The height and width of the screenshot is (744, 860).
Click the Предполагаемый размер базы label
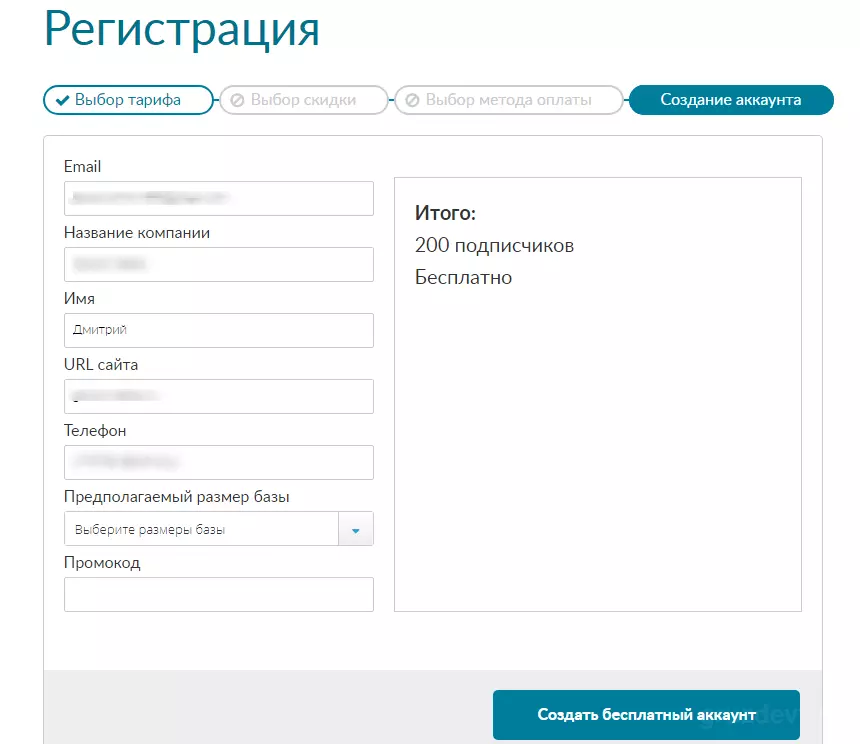pos(177,497)
